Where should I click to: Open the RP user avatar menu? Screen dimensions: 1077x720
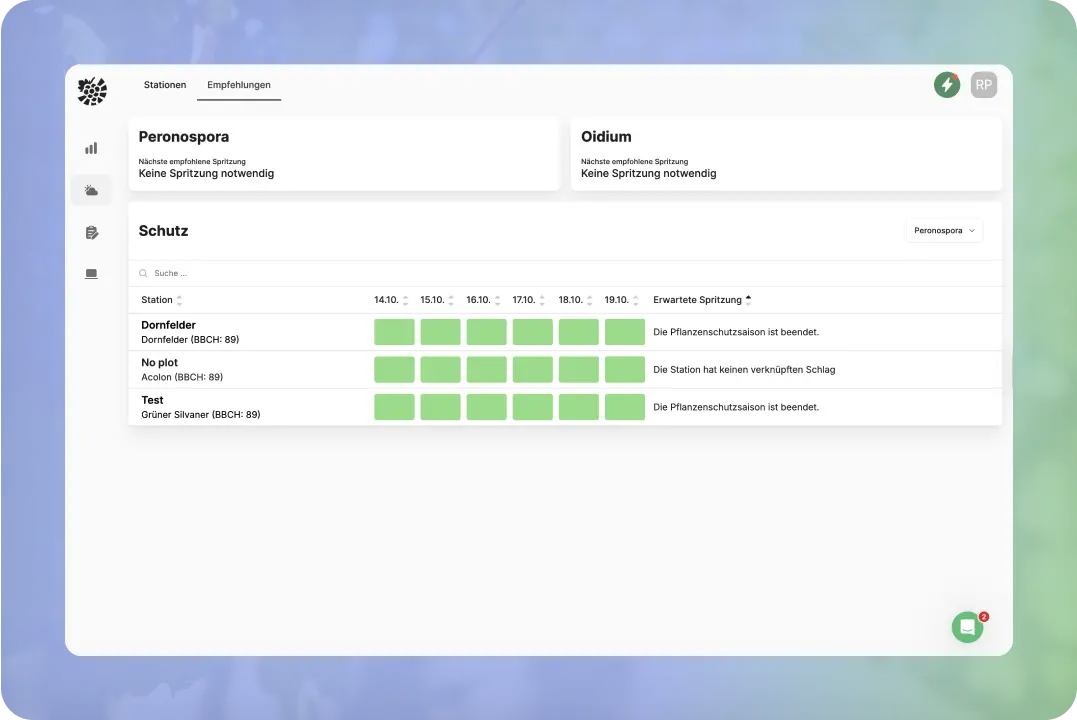point(983,85)
